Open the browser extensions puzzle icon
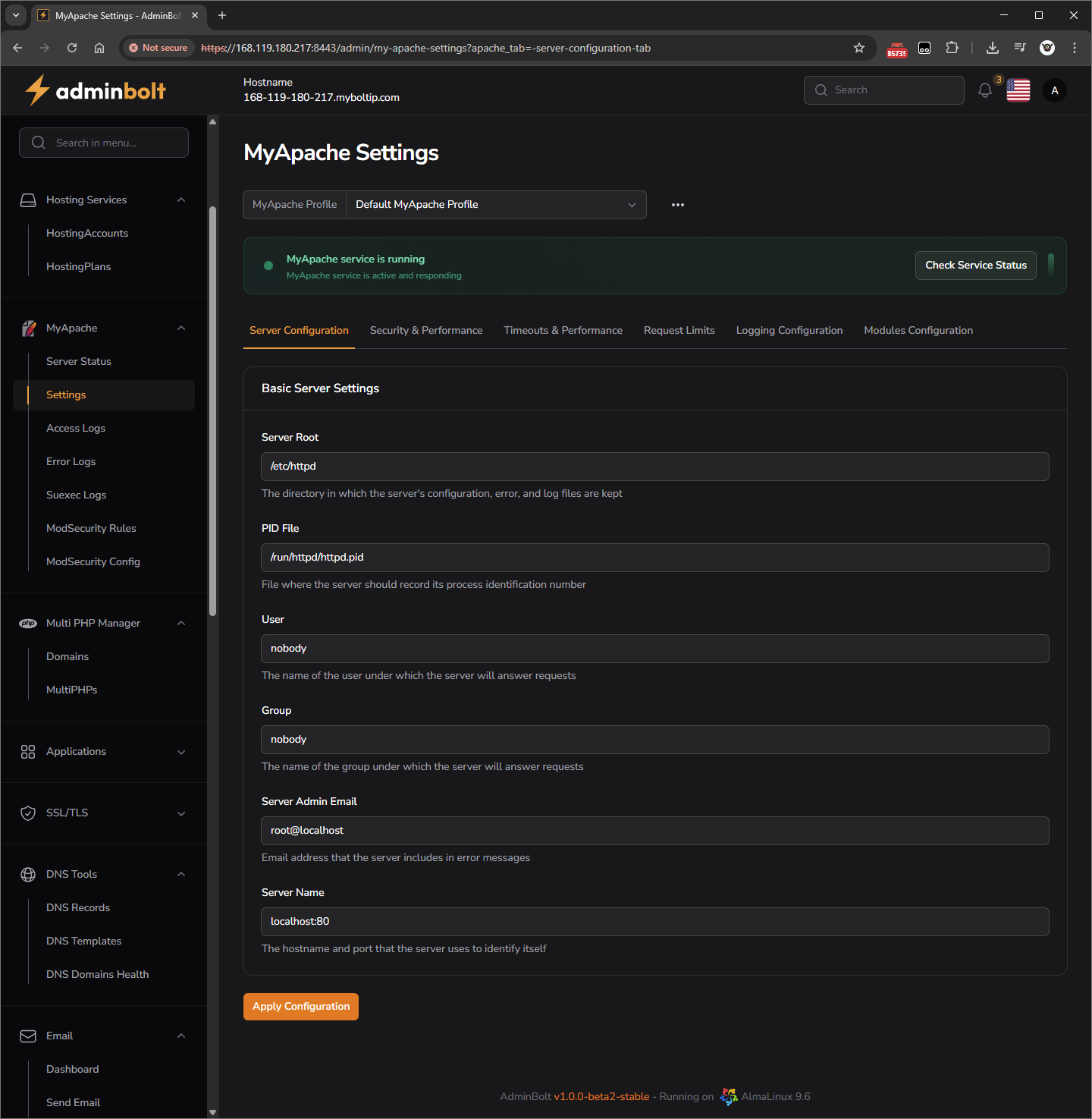 pos(952,48)
